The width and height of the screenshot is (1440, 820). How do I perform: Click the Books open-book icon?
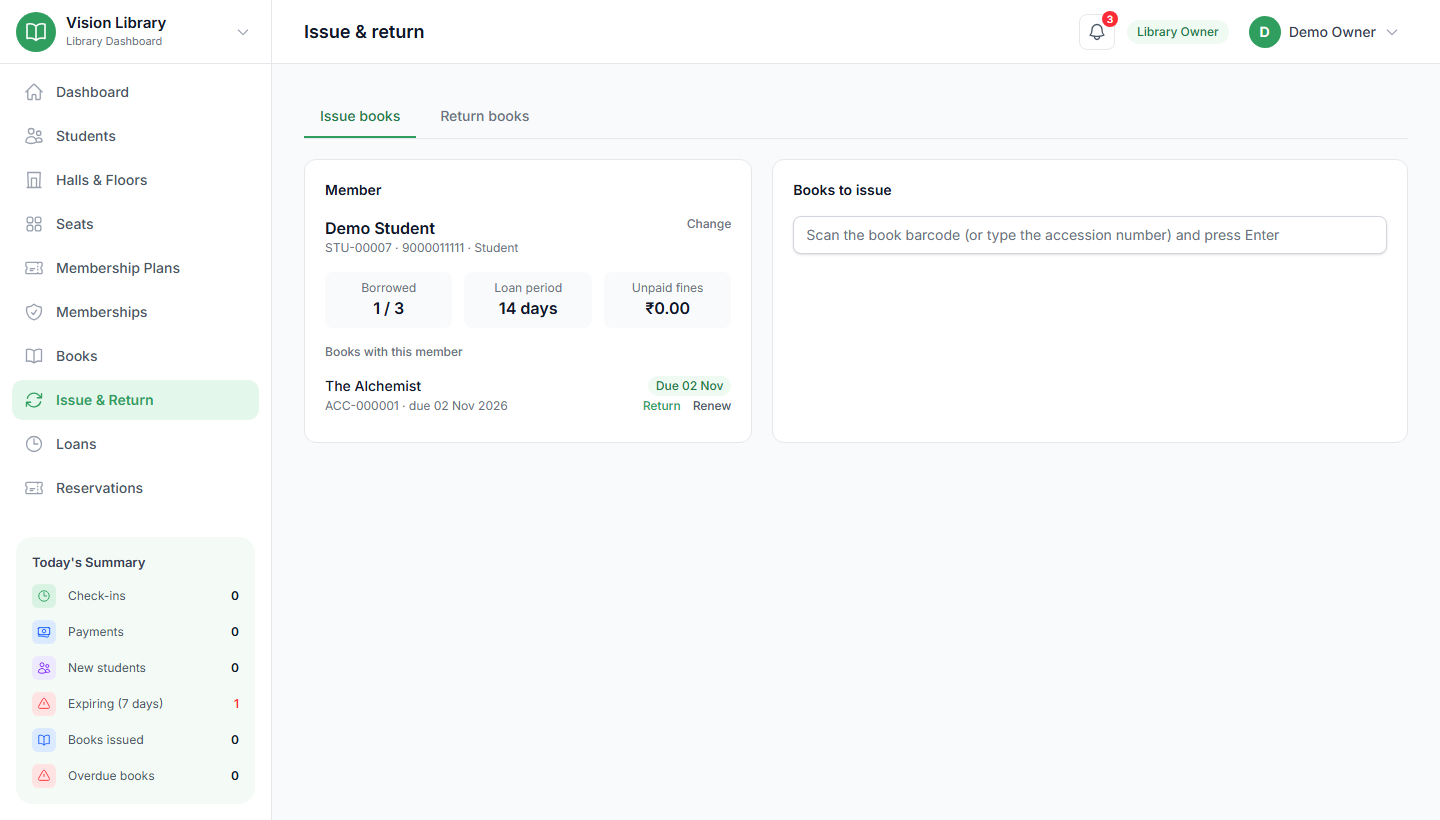pyautogui.click(x=34, y=356)
